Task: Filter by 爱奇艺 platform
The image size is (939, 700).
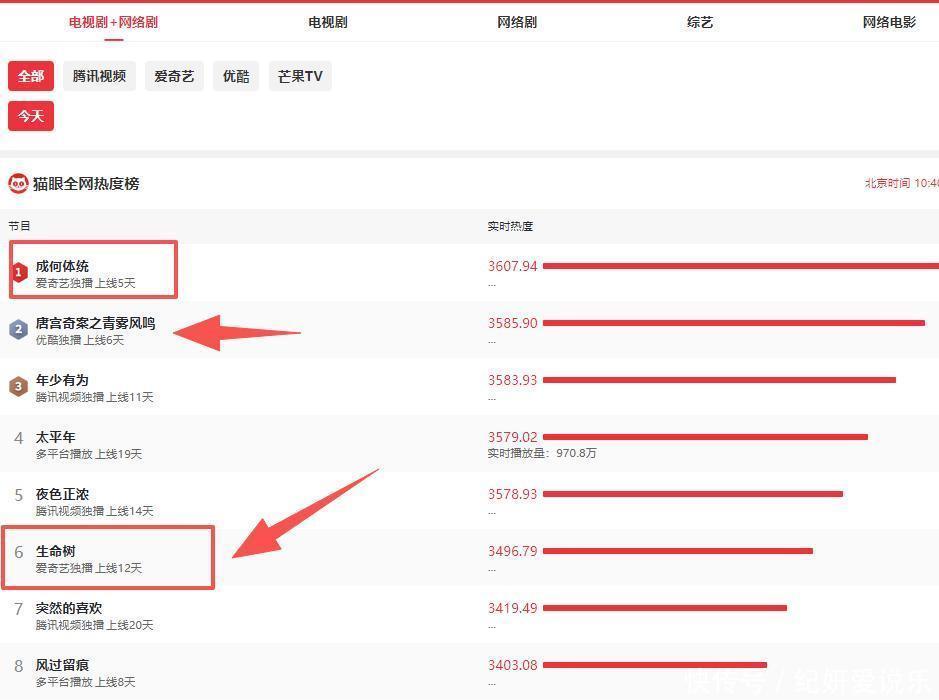Action: click(174, 76)
